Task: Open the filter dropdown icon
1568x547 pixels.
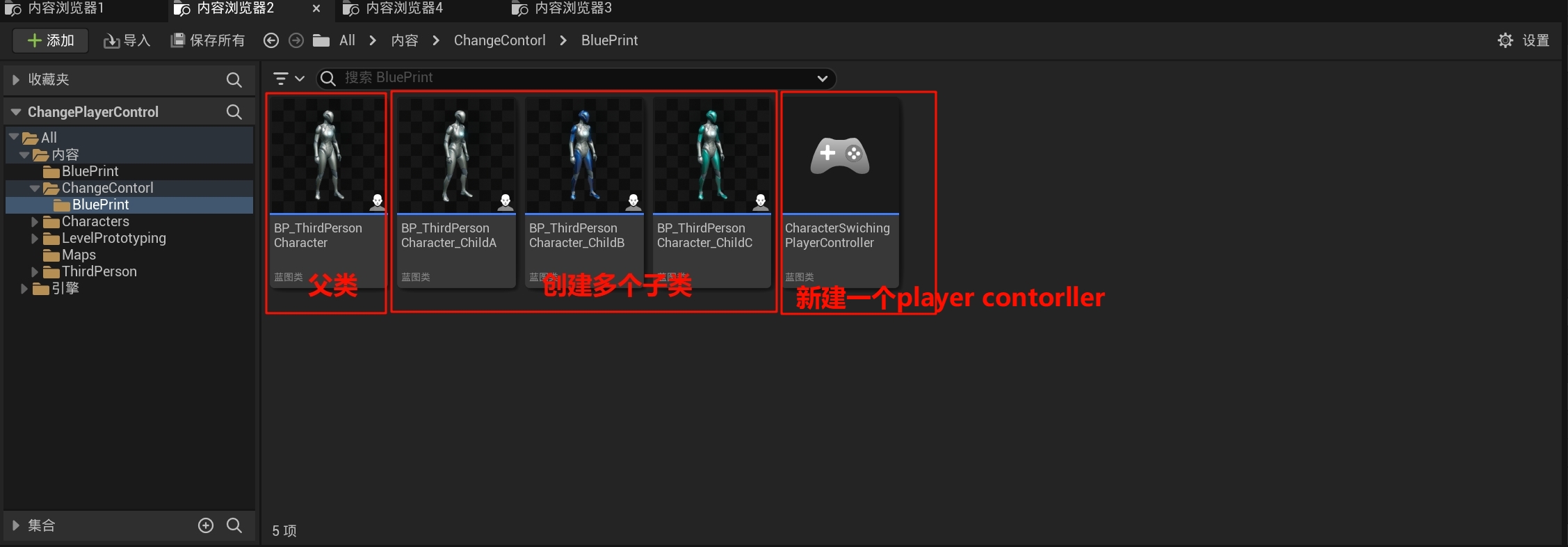Action: [288, 78]
